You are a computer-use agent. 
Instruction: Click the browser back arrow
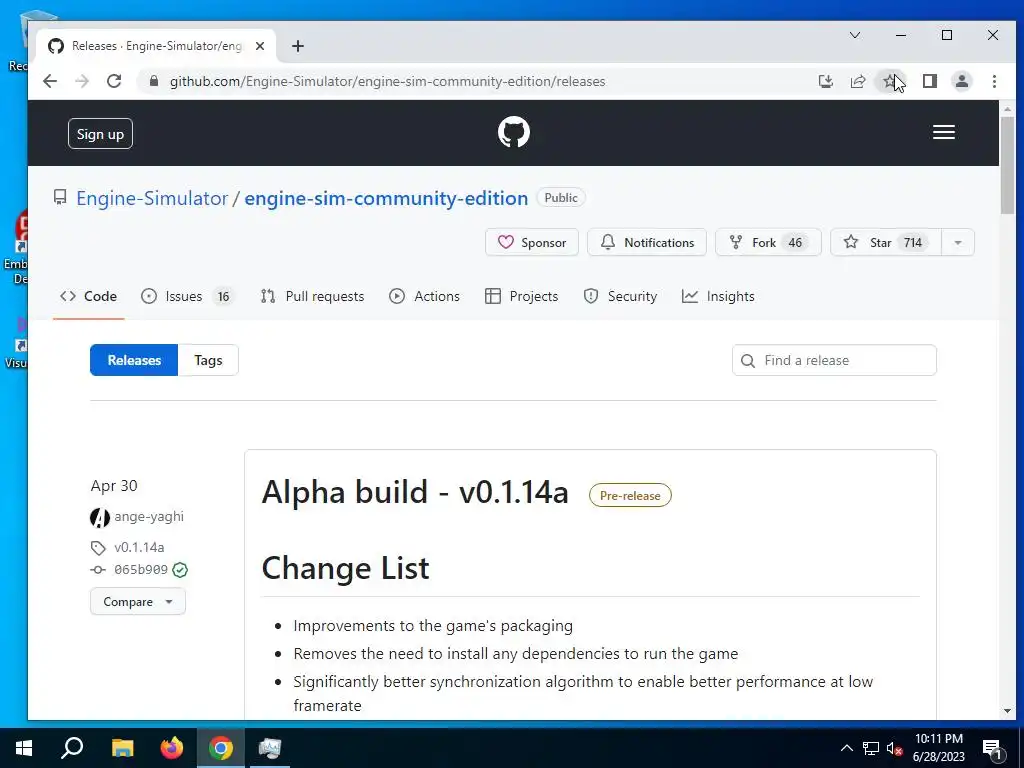[x=50, y=81]
